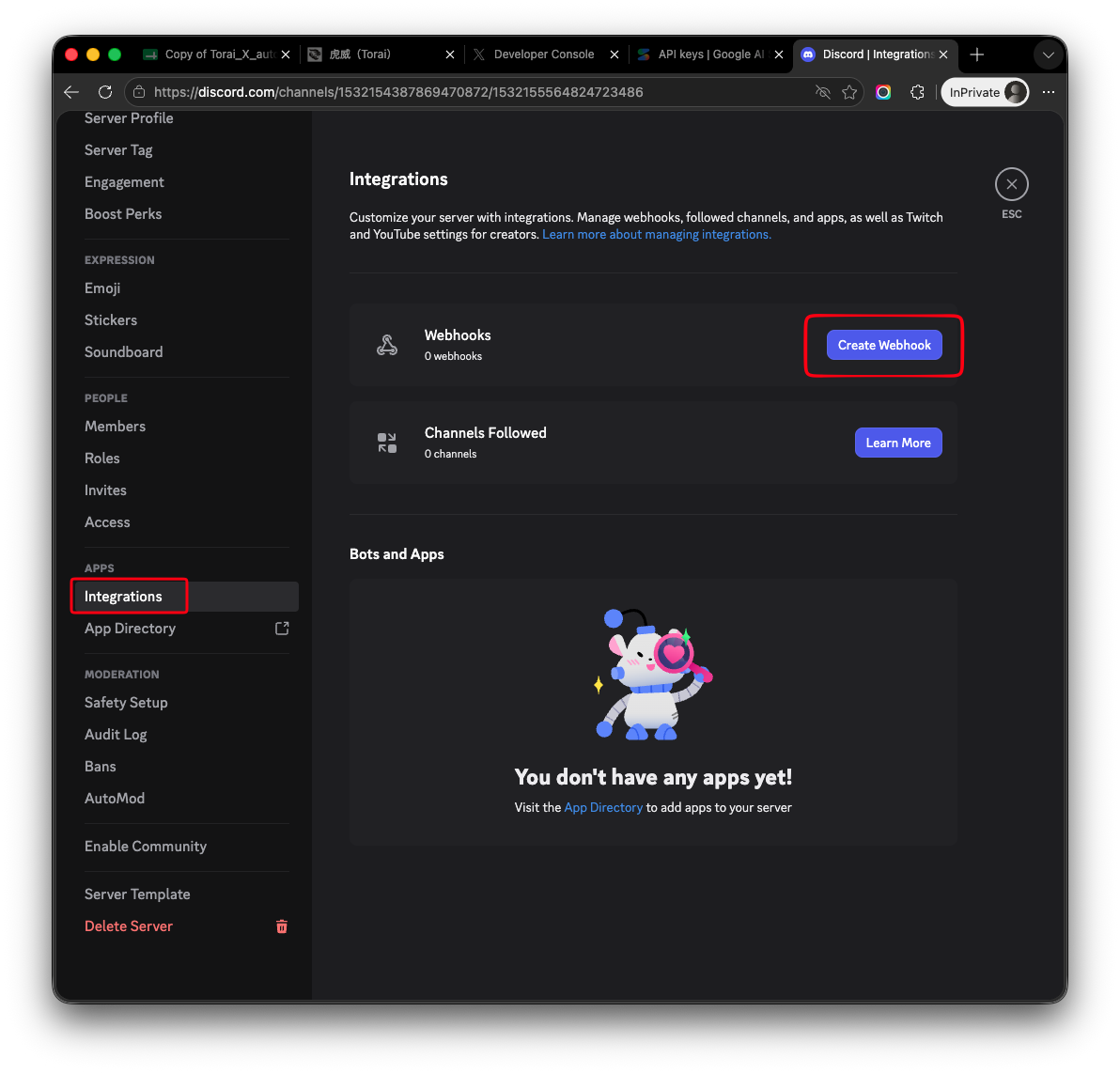Open a new tab with plus icon

976,54
